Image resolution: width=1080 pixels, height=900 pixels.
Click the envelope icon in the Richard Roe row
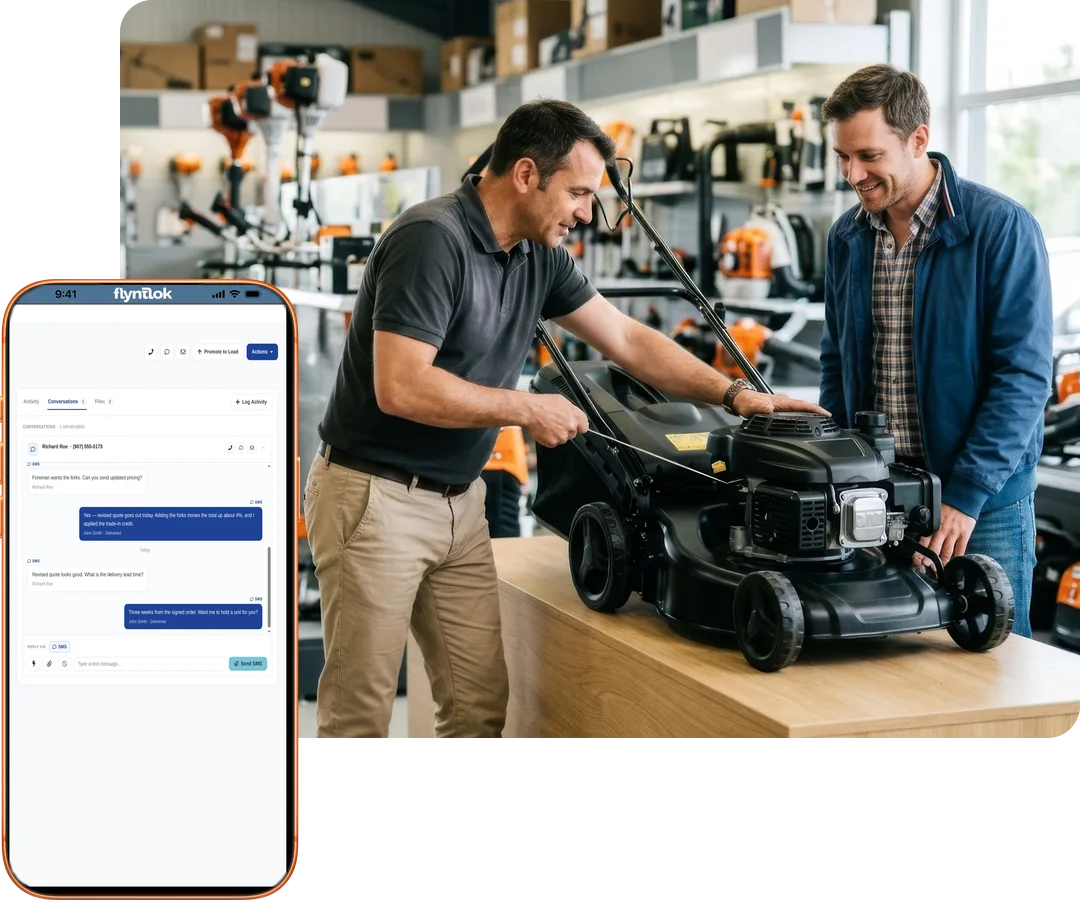coord(252,448)
